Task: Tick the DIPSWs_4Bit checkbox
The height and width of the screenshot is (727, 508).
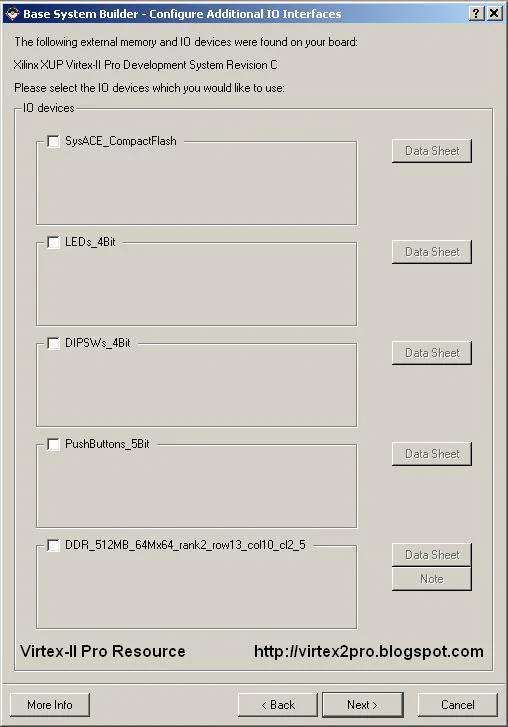Action: pyautogui.click(x=53, y=343)
